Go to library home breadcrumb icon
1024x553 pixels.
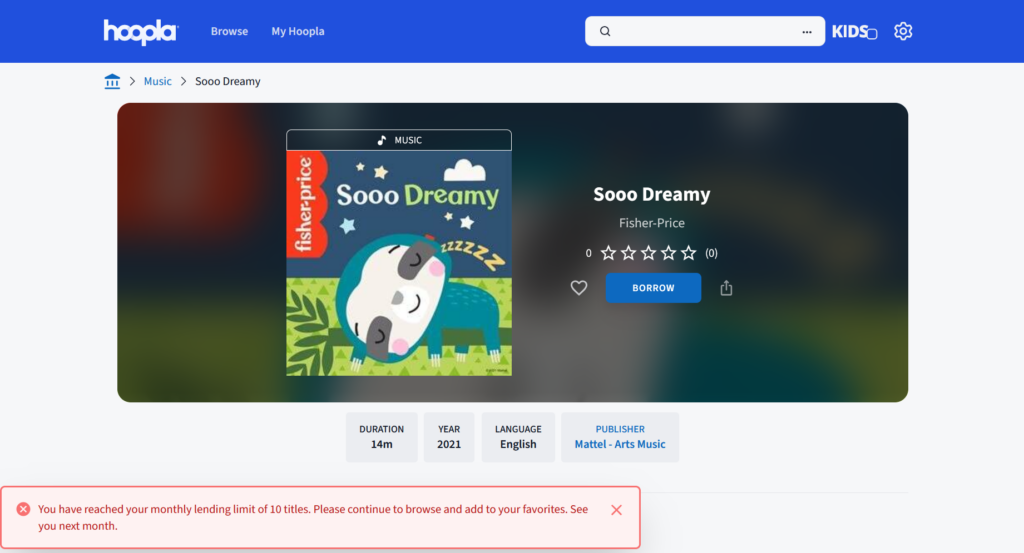coord(112,81)
